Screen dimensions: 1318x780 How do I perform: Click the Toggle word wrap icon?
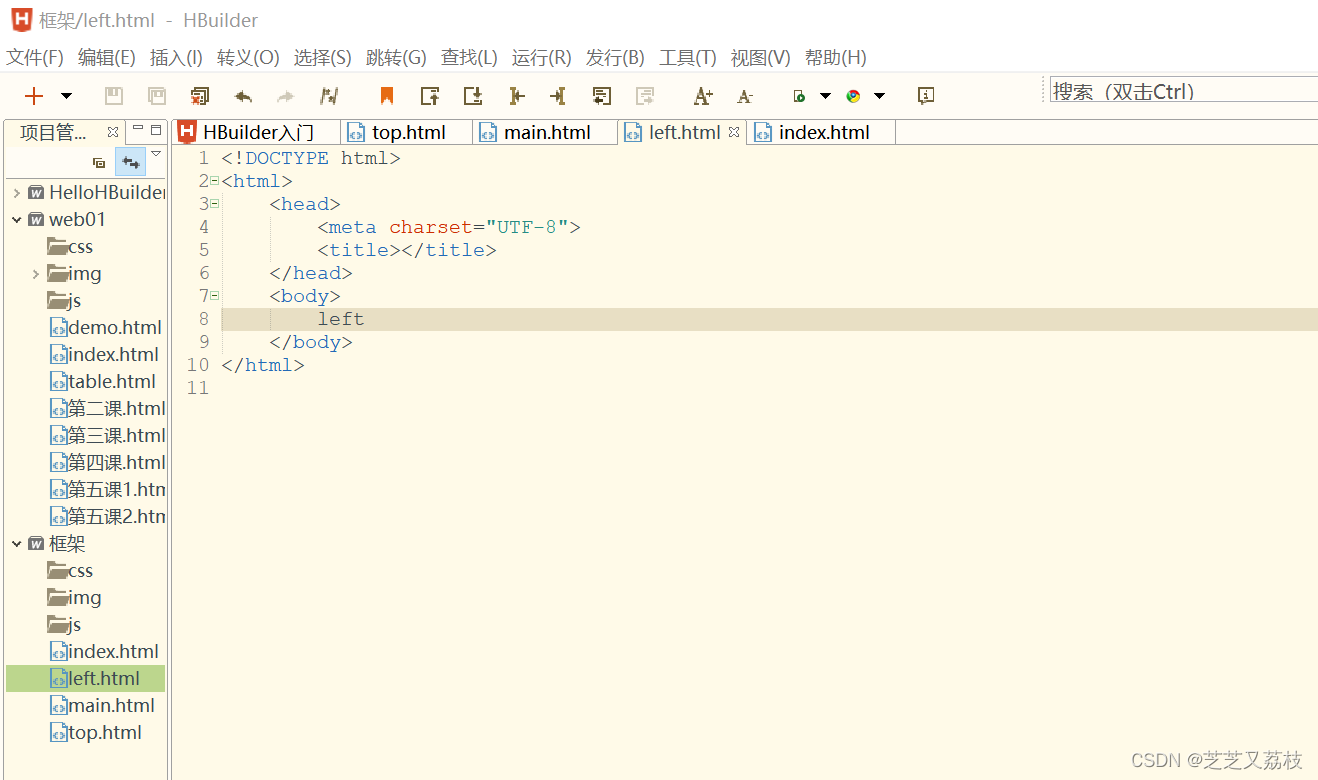click(x=601, y=96)
